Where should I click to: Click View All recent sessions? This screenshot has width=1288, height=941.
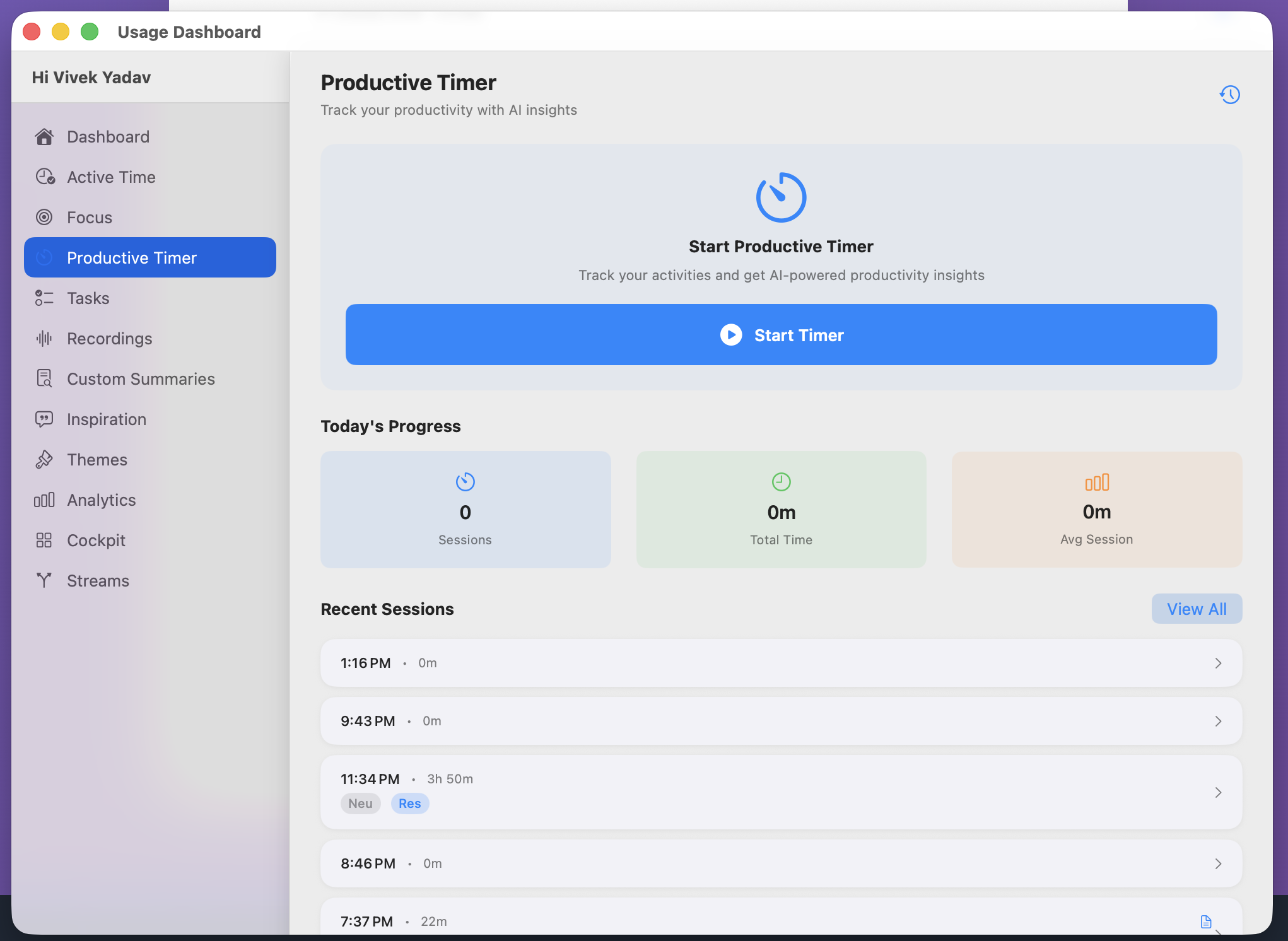(x=1196, y=609)
